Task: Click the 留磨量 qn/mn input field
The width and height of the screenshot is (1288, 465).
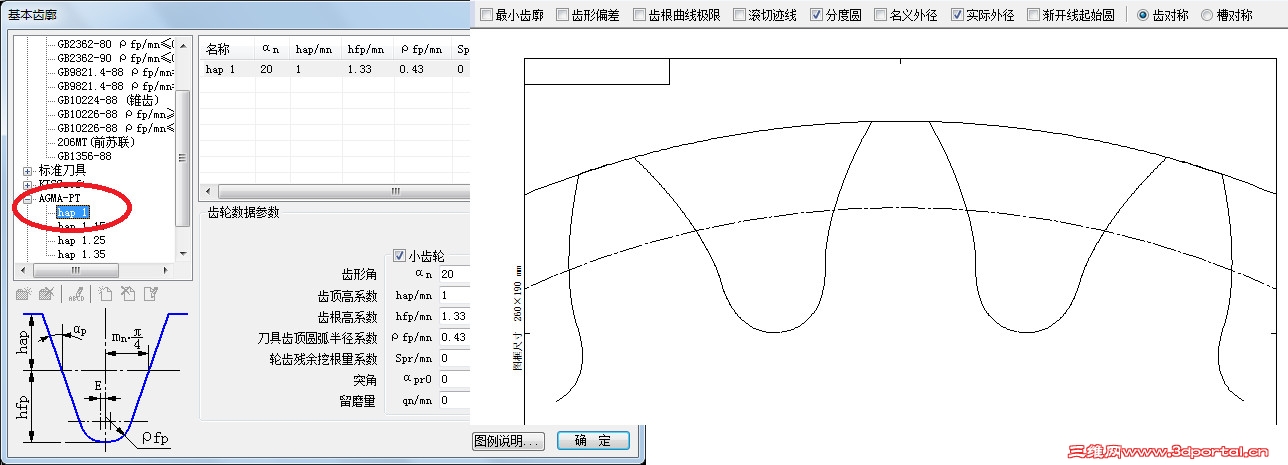Action: coord(453,401)
